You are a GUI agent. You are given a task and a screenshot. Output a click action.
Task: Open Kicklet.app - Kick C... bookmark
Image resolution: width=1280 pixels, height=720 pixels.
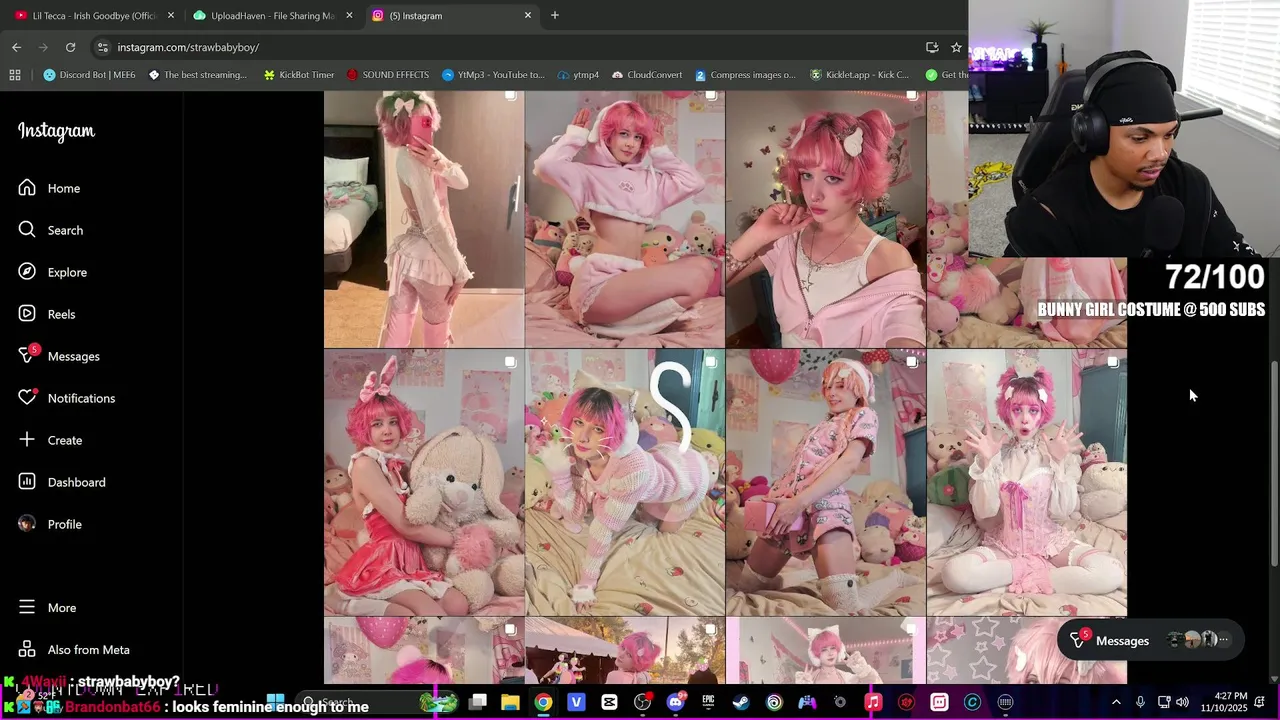859,75
